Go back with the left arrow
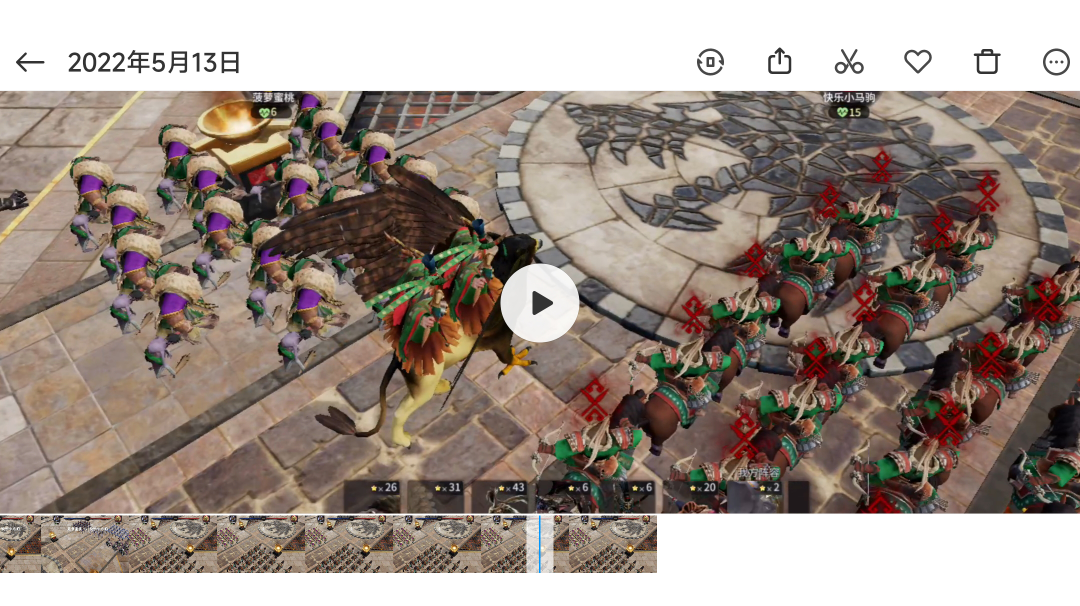 pyautogui.click(x=30, y=63)
